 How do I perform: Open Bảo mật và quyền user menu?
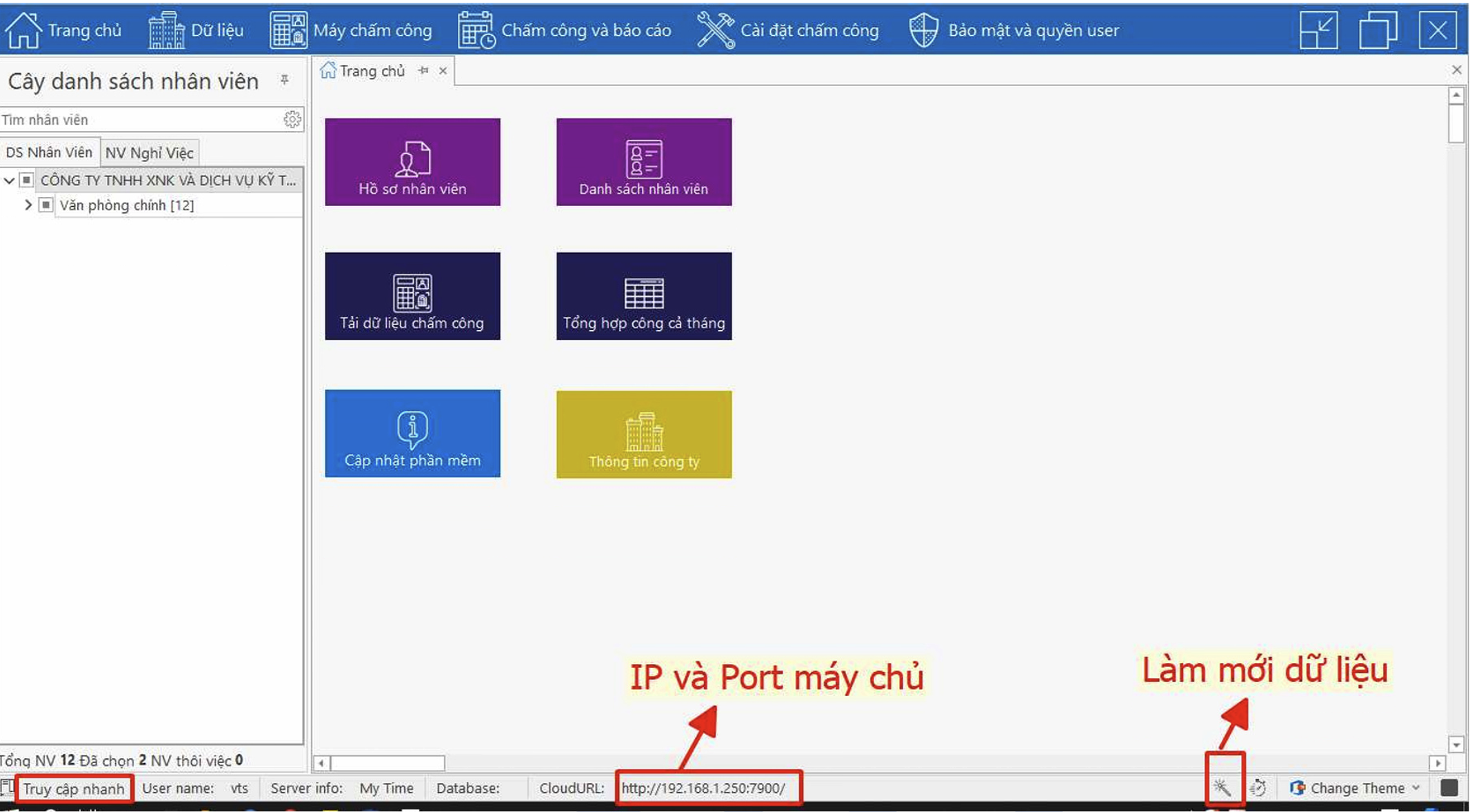1033,30
